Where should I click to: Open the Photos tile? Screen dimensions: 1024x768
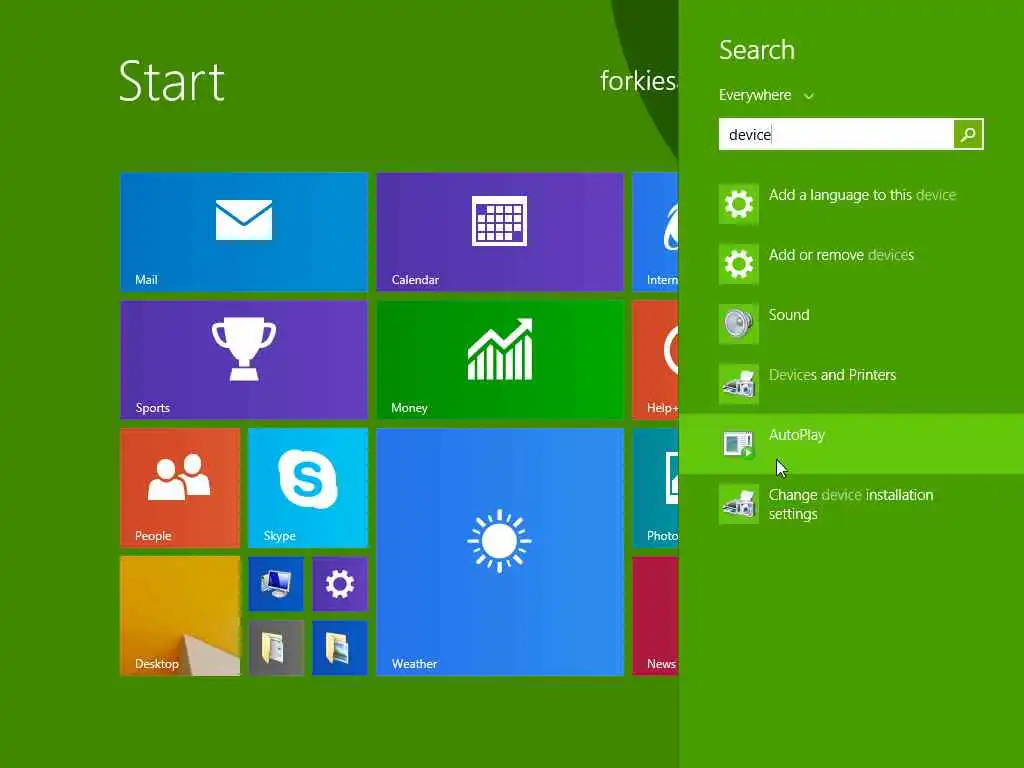pyautogui.click(x=655, y=487)
